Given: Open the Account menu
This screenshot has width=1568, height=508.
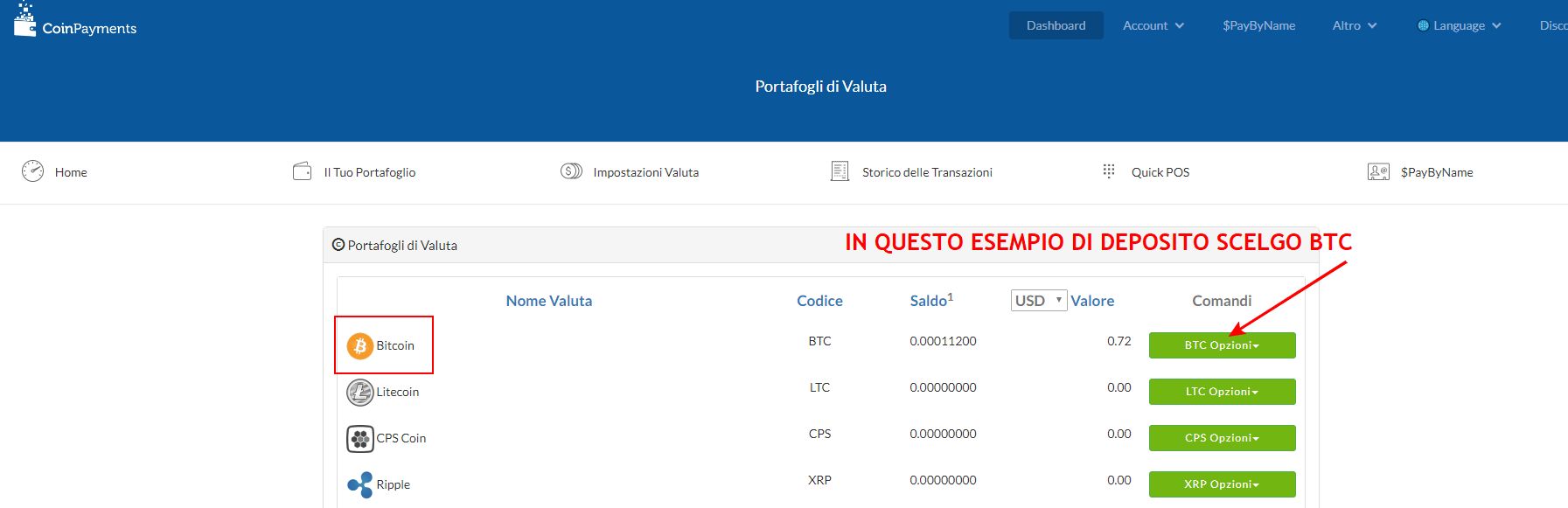Looking at the screenshot, I should [x=1153, y=25].
